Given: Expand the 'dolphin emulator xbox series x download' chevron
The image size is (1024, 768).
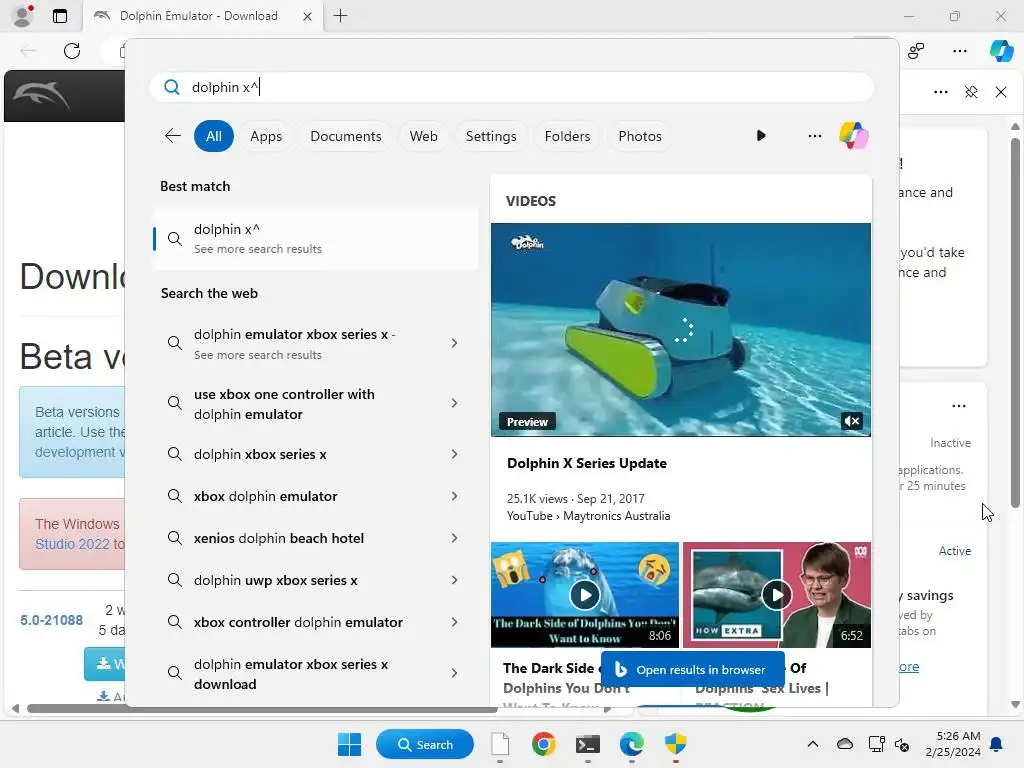Looking at the screenshot, I should (x=455, y=673).
